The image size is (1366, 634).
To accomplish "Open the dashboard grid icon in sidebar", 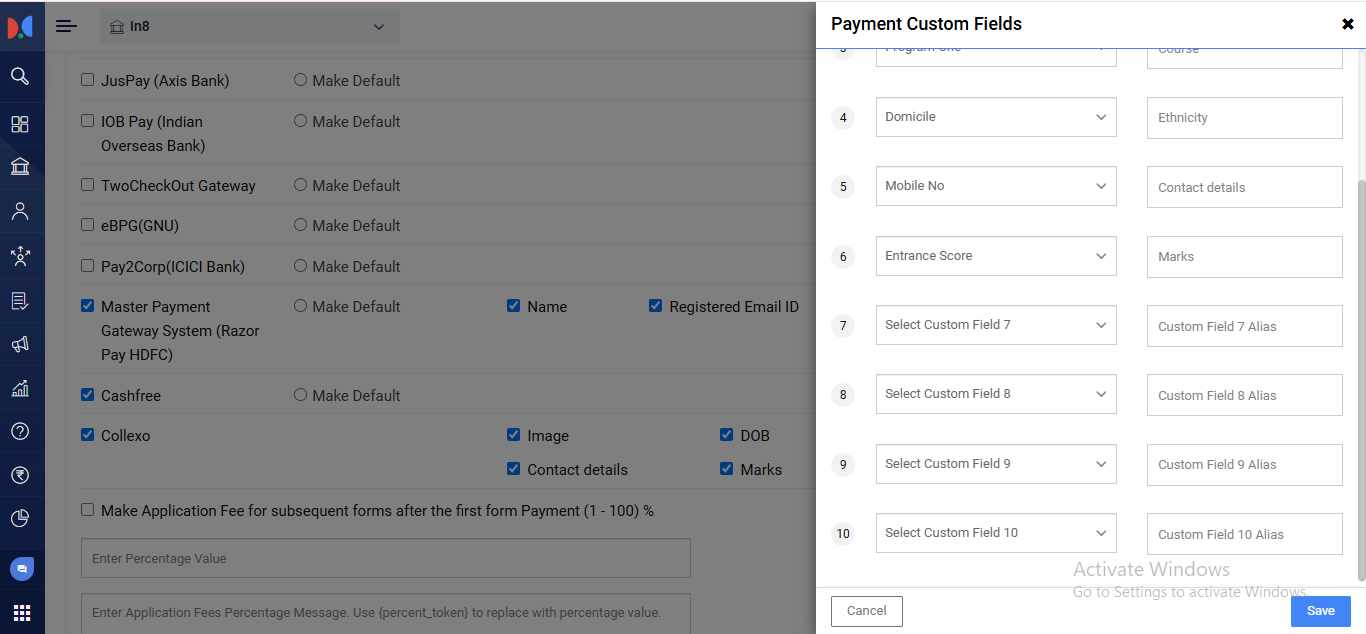I will pos(20,124).
